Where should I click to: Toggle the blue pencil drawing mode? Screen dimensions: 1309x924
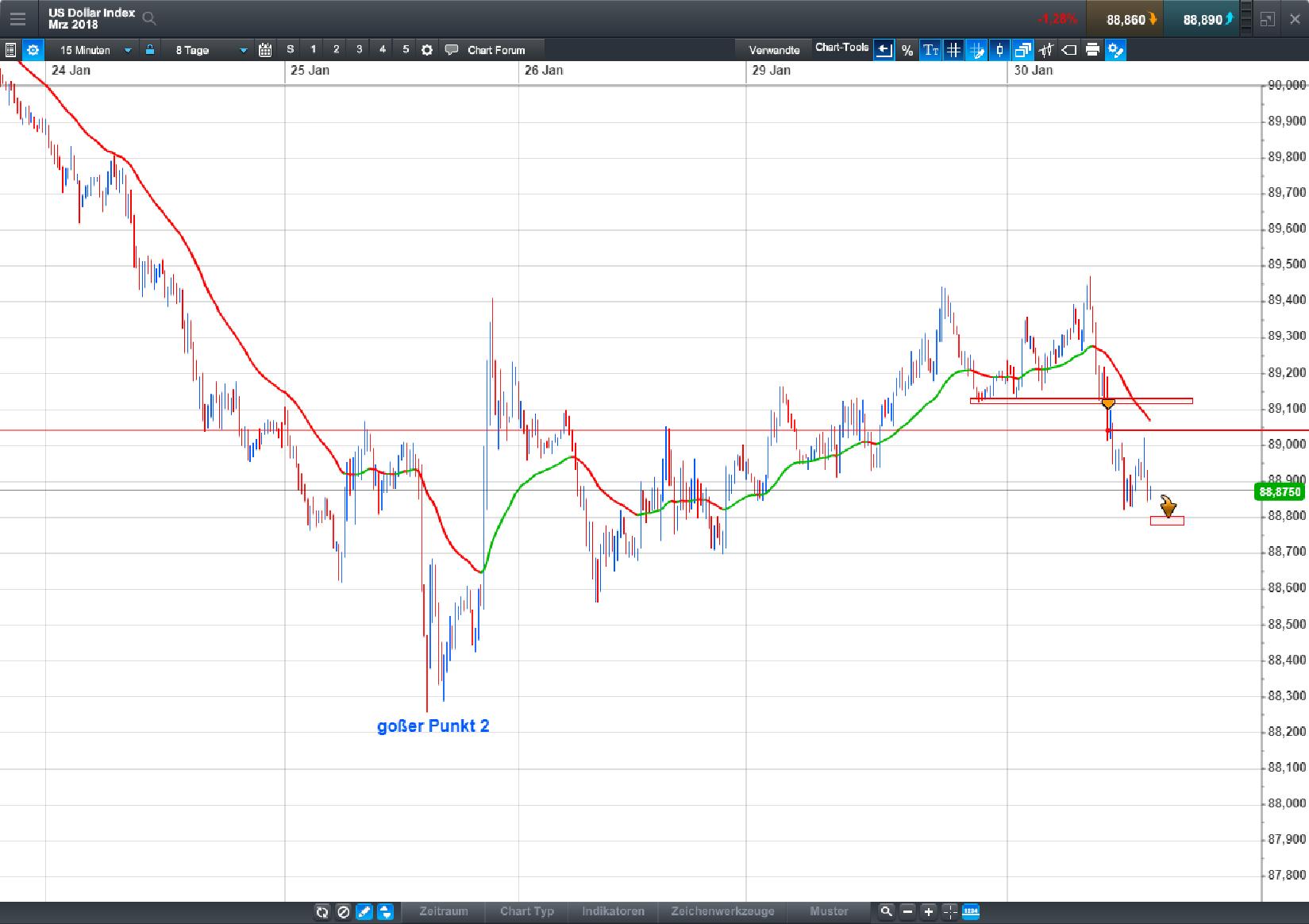(x=364, y=911)
